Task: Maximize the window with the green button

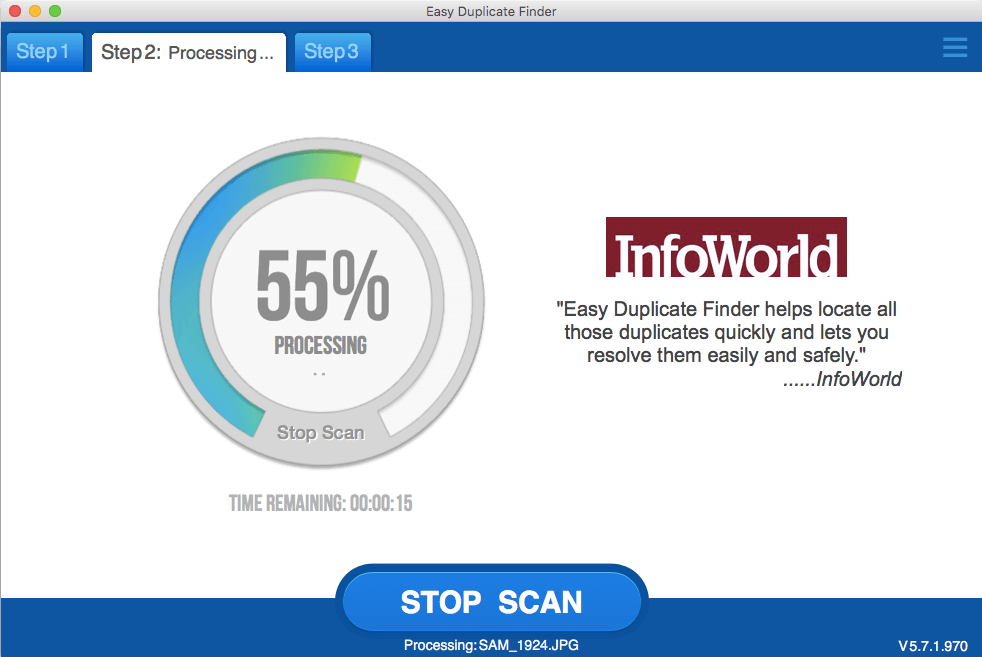Action: (55, 11)
